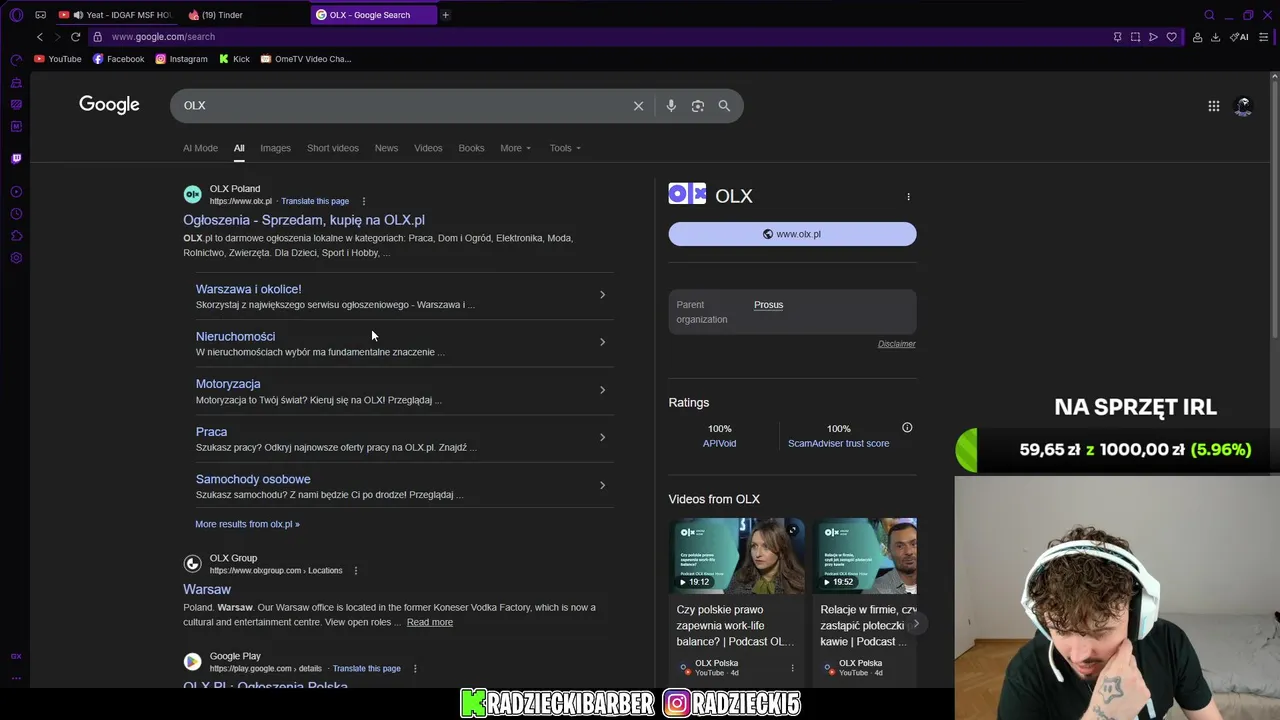Open Prosus parent organization link
The height and width of the screenshot is (720, 1280).
[x=768, y=305]
